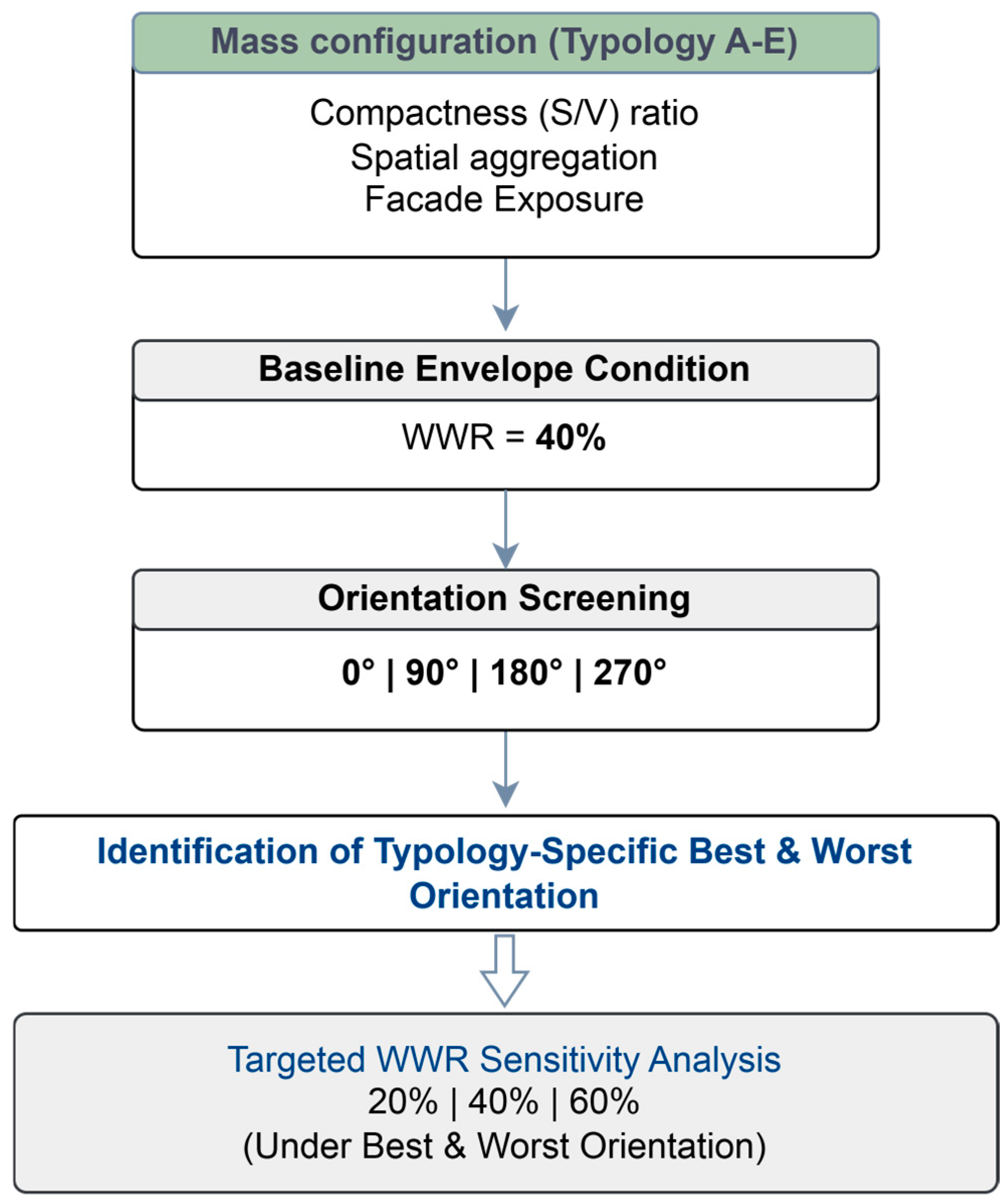
Task: Select the Facade Exposure text
Action: [504, 199]
